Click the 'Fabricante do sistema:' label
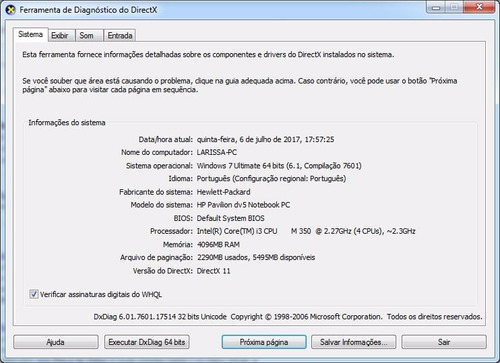 coord(156,192)
